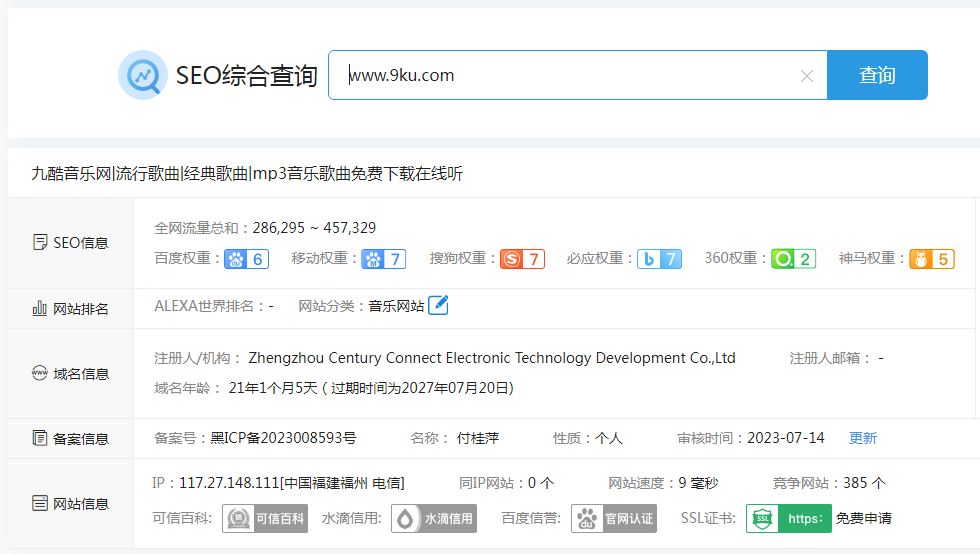Open the 百度权重 badge showing 6
This screenshot has height=554, width=980.
(246, 259)
